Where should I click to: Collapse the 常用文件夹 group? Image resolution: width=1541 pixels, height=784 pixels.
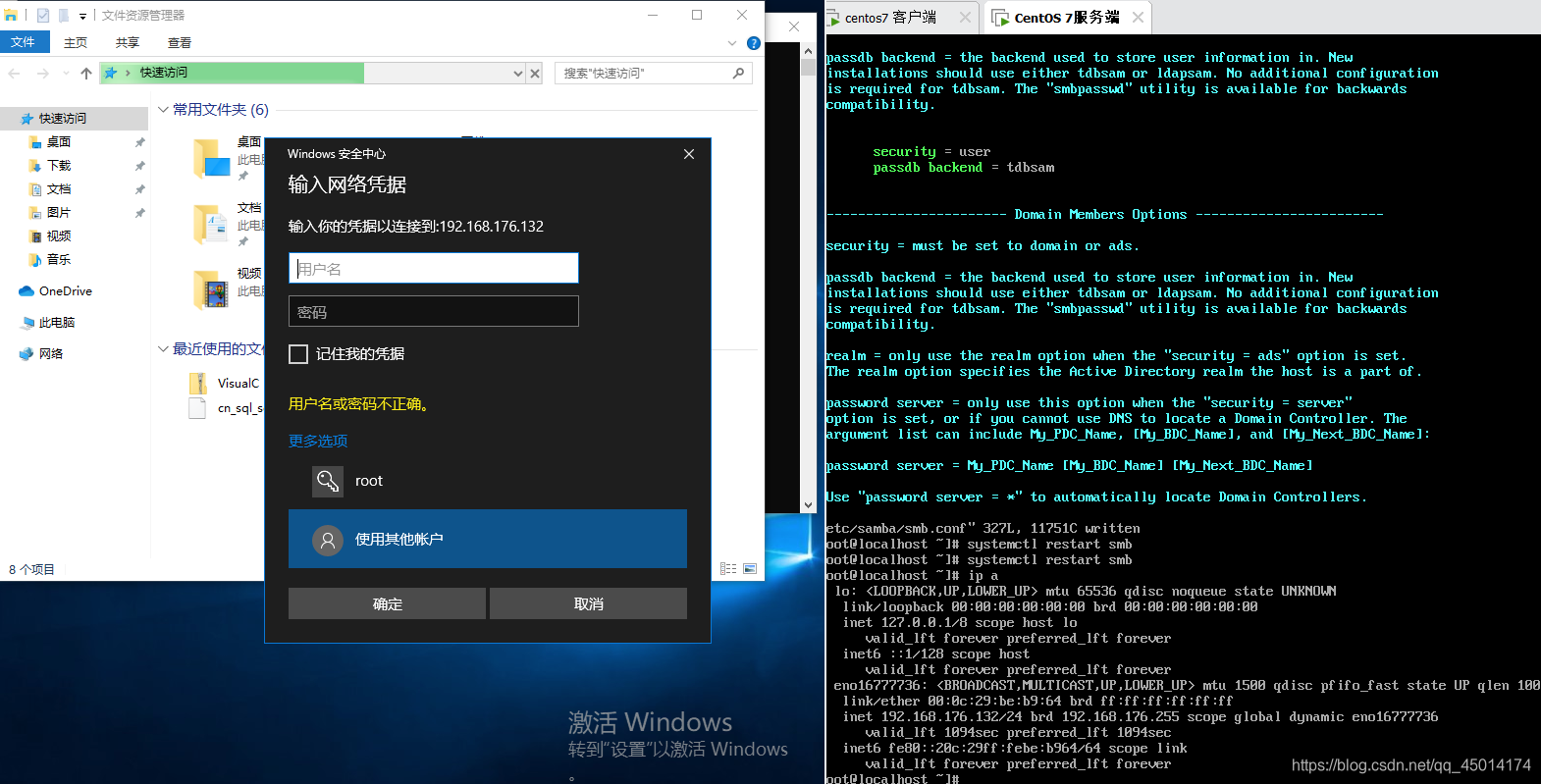coord(164,110)
